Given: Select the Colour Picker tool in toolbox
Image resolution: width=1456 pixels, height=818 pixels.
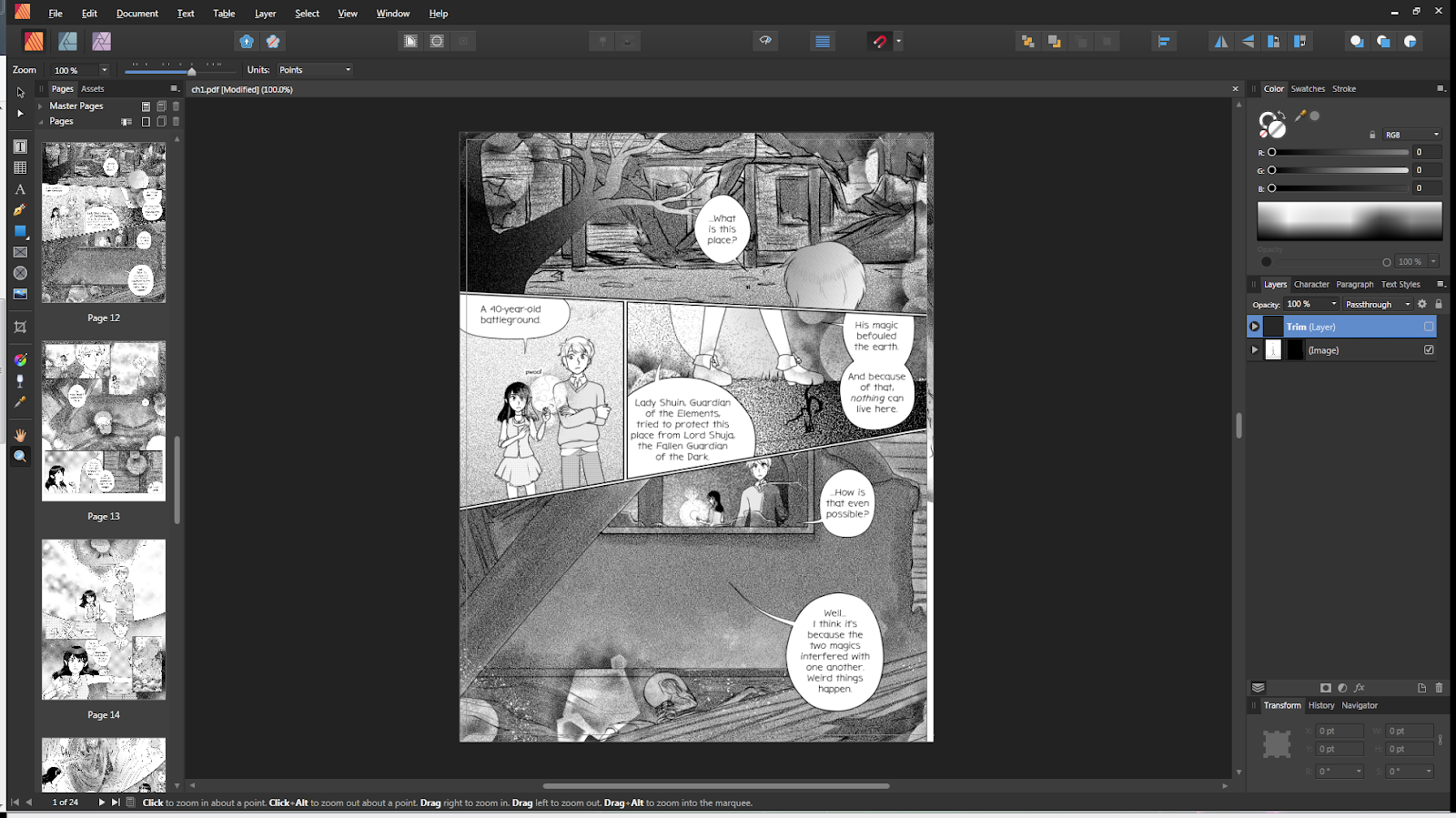Looking at the screenshot, I should pos(20,401).
